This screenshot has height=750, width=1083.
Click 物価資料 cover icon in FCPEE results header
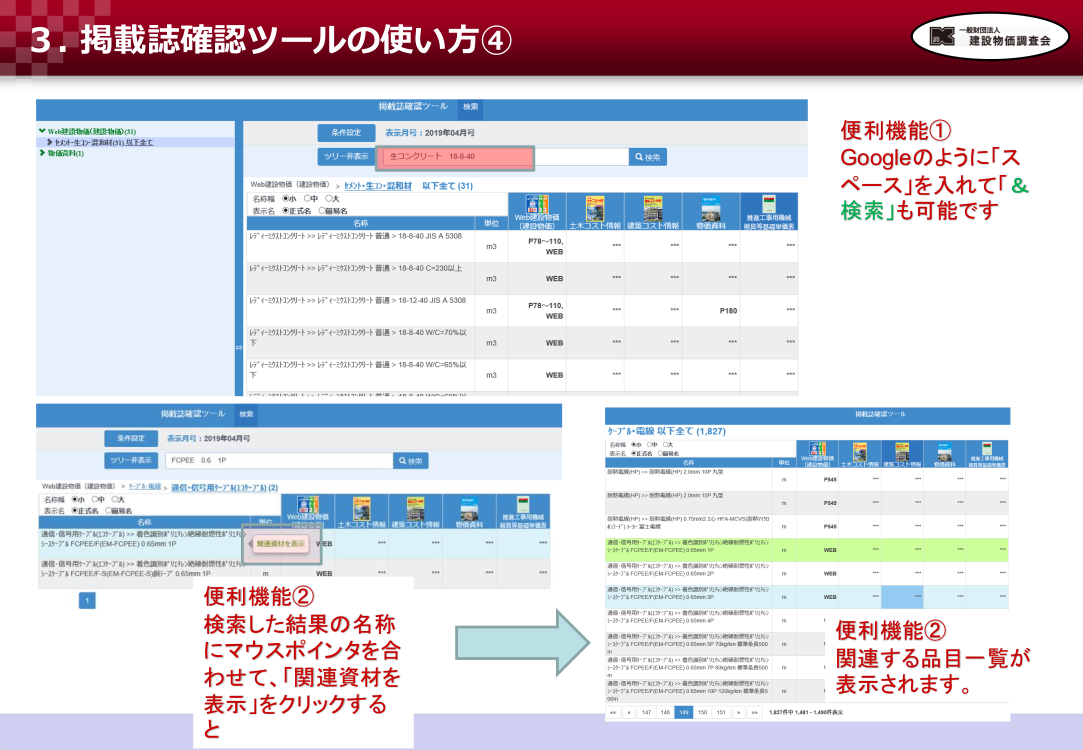(469, 508)
